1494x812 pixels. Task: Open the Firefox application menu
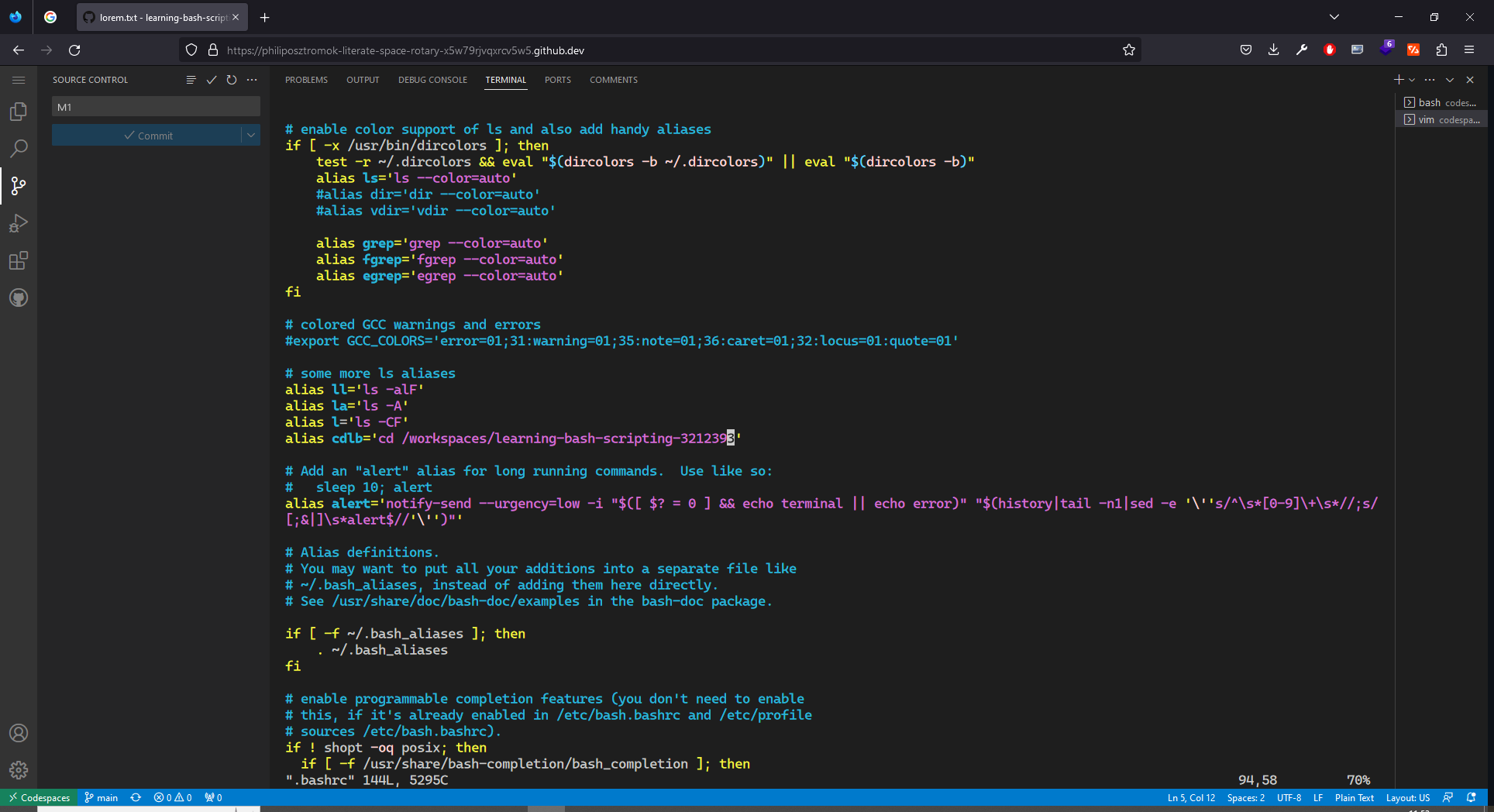[1469, 50]
